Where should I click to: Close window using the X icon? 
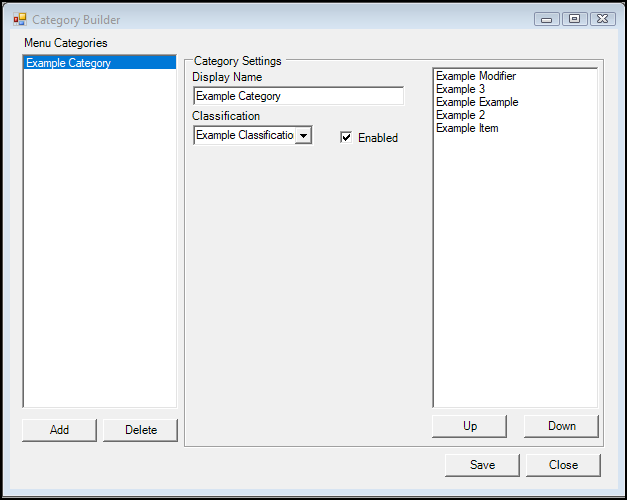click(602, 19)
